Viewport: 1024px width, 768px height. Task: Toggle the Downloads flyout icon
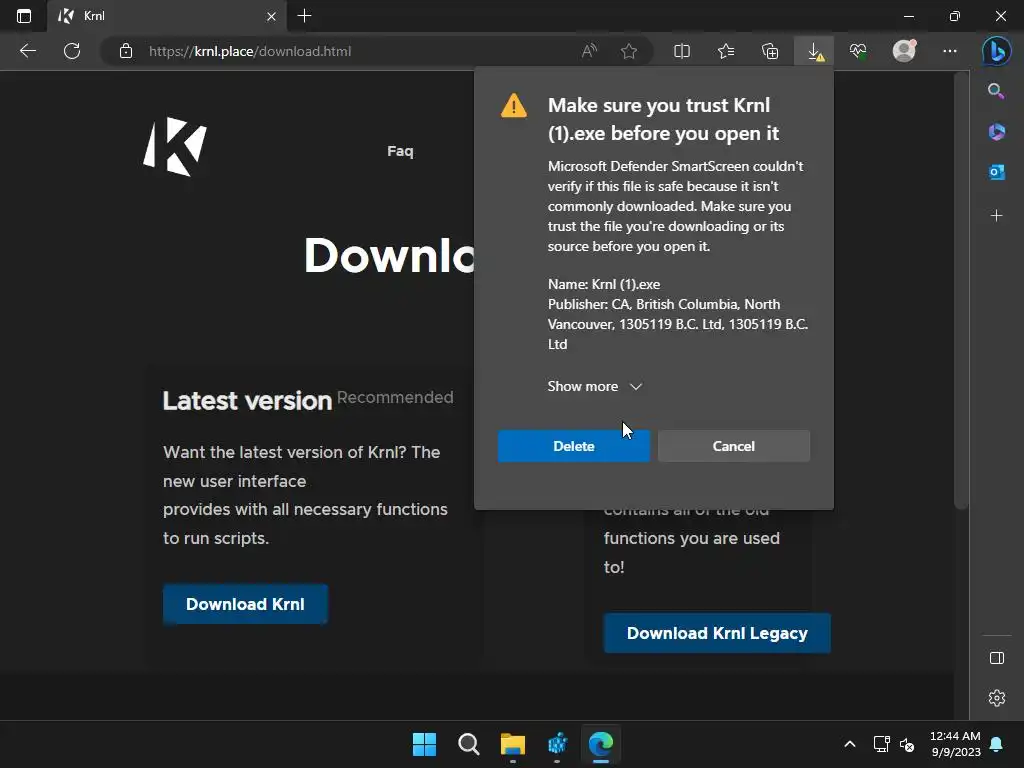pyautogui.click(x=814, y=51)
